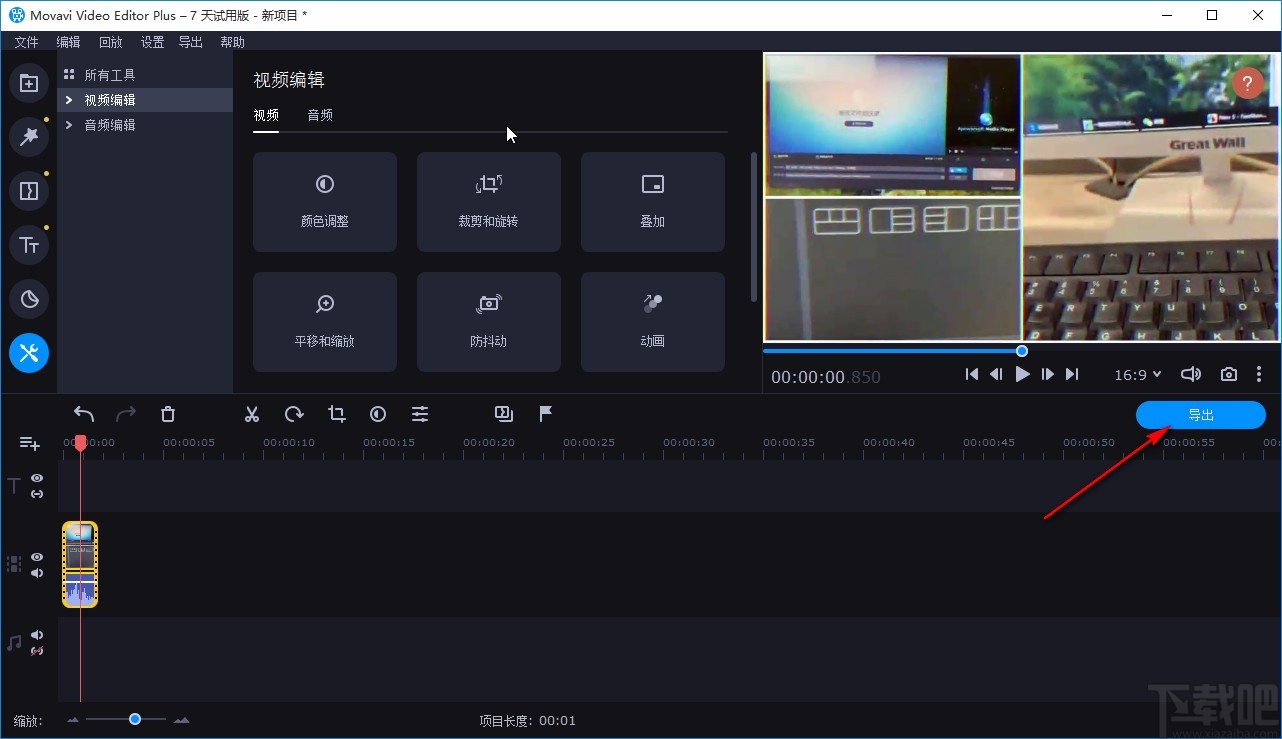
Task: Add a marker with the flag icon
Action: 546,413
